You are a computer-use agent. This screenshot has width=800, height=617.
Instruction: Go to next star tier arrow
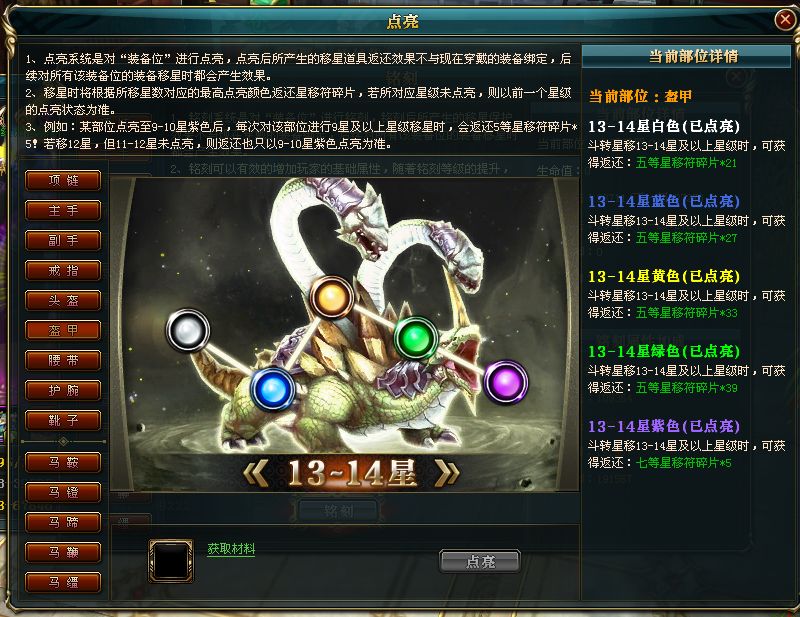tap(446, 472)
